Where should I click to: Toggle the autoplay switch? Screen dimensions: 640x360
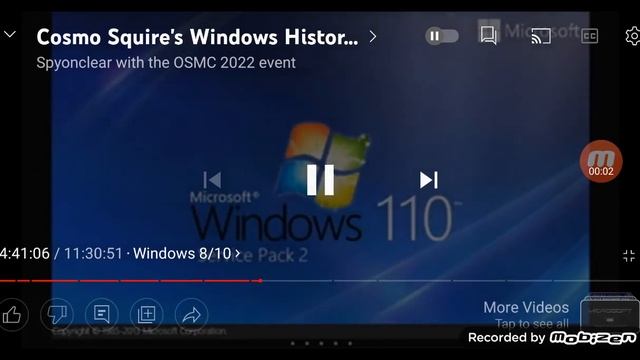pos(442,36)
